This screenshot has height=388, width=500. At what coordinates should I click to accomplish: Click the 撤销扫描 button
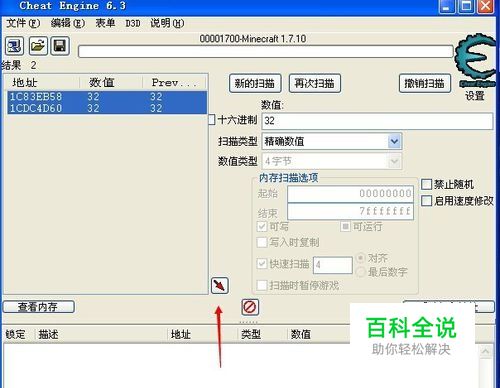[x=425, y=83]
